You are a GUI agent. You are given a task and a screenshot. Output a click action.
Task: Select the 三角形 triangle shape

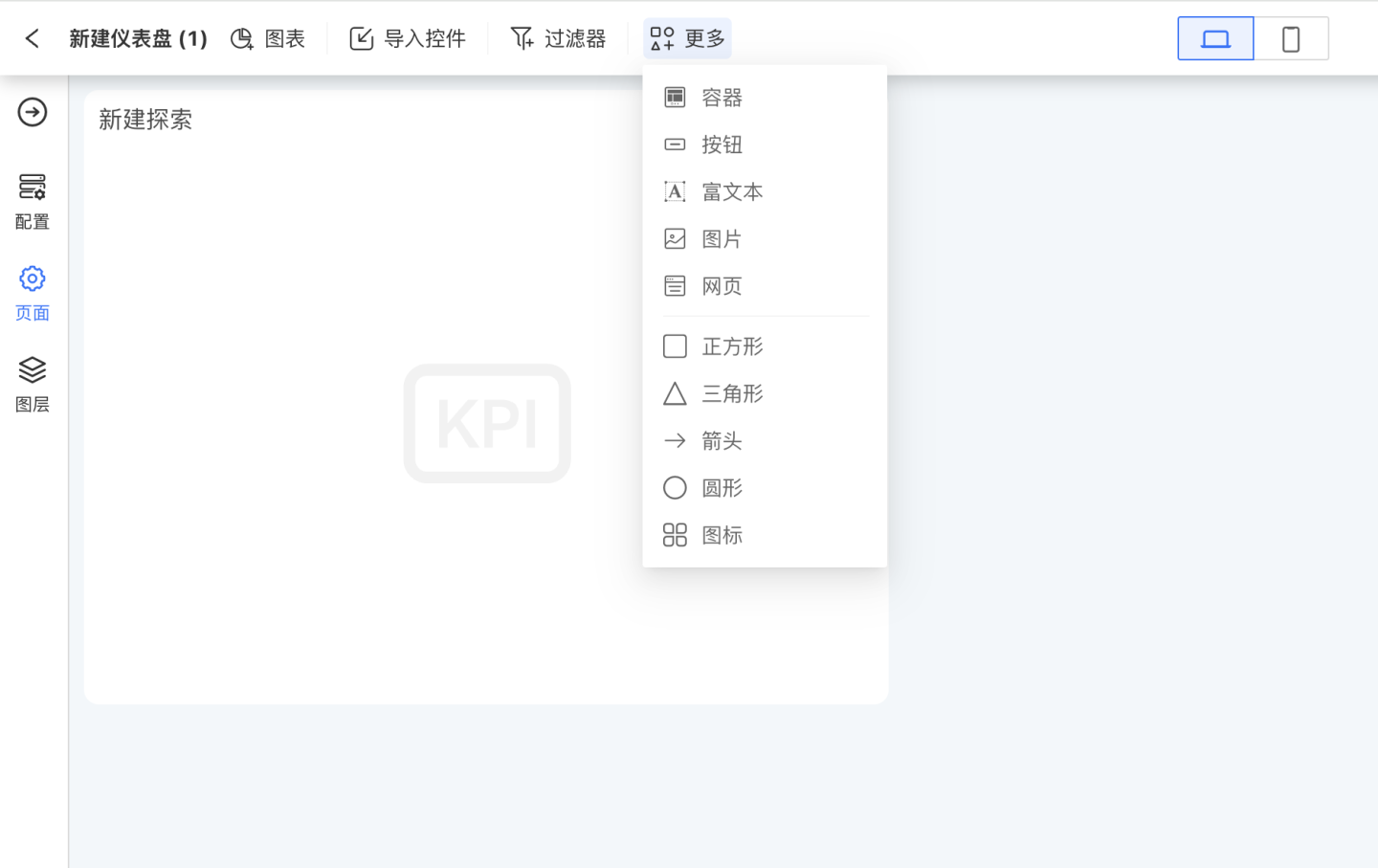731,393
